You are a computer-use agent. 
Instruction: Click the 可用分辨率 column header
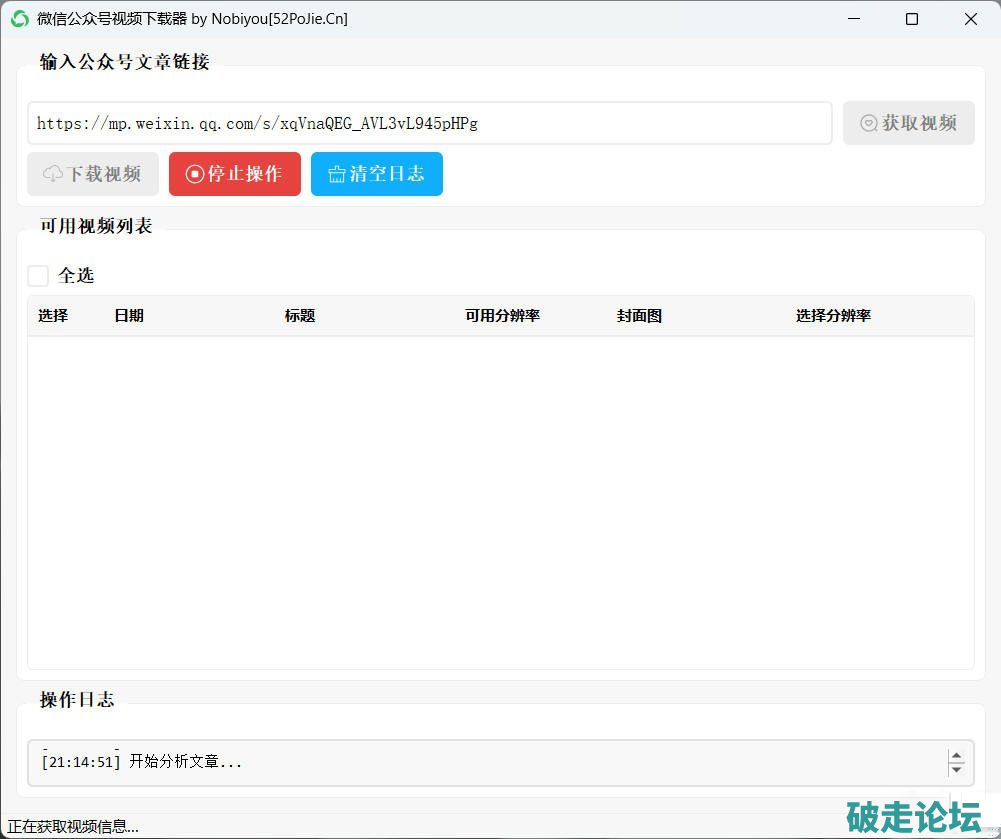pyautogui.click(x=502, y=316)
